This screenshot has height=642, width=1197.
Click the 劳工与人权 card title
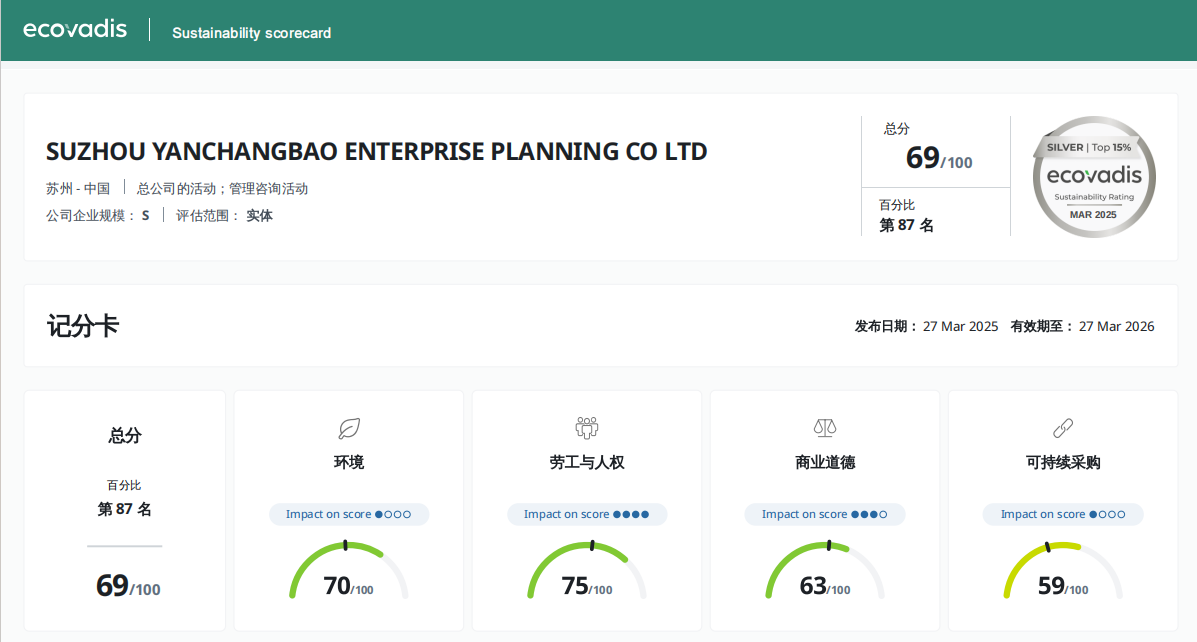point(587,463)
